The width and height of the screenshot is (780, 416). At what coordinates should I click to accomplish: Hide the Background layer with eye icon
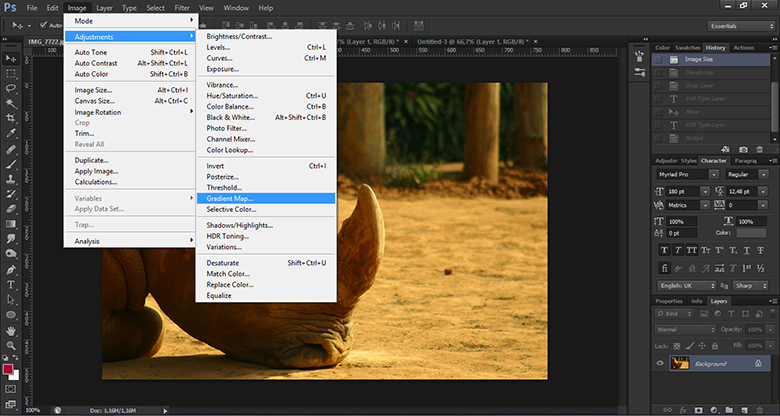point(660,363)
